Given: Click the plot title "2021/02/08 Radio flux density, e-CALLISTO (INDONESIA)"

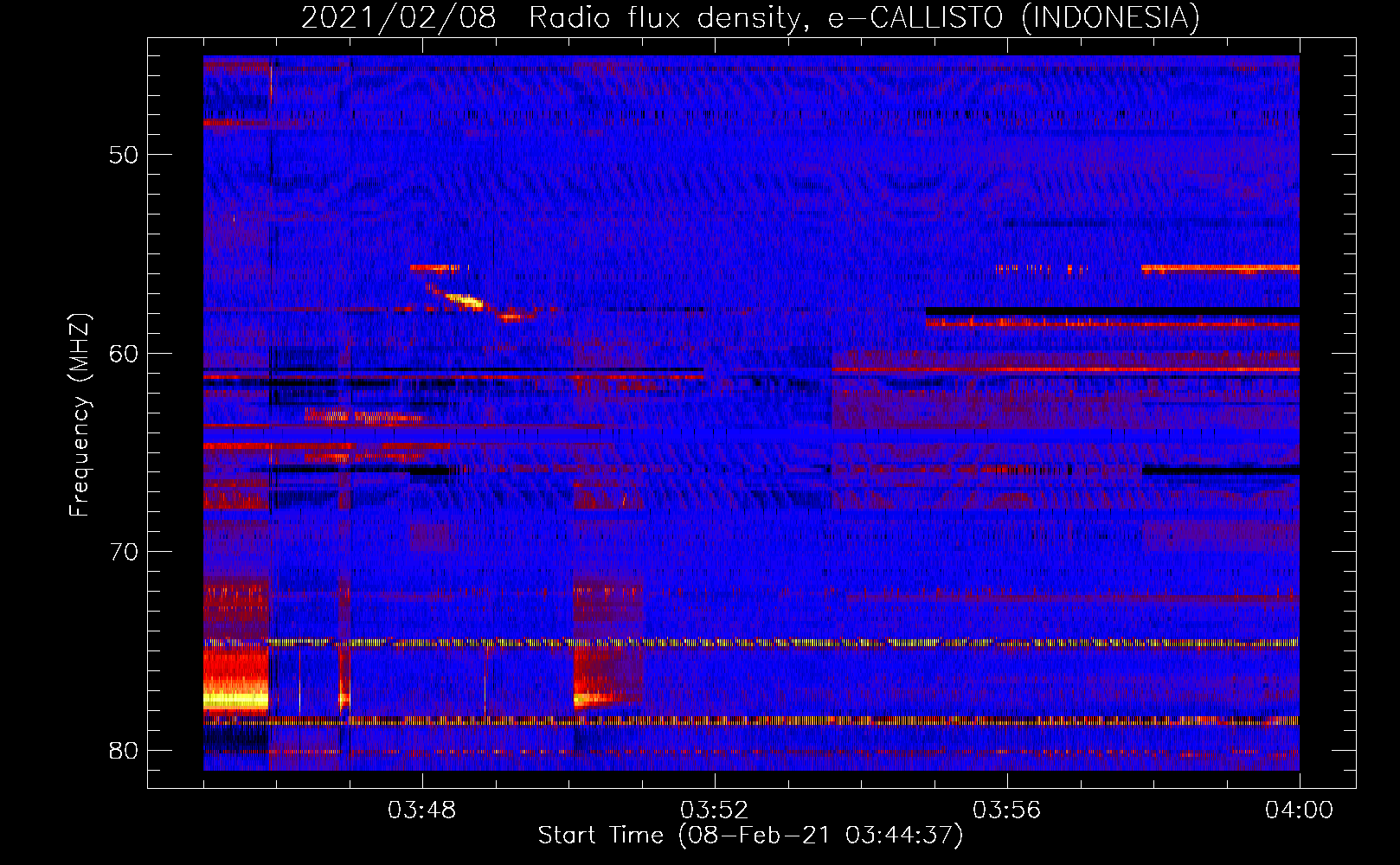Looking at the screenshot, I should coord(750,17).
